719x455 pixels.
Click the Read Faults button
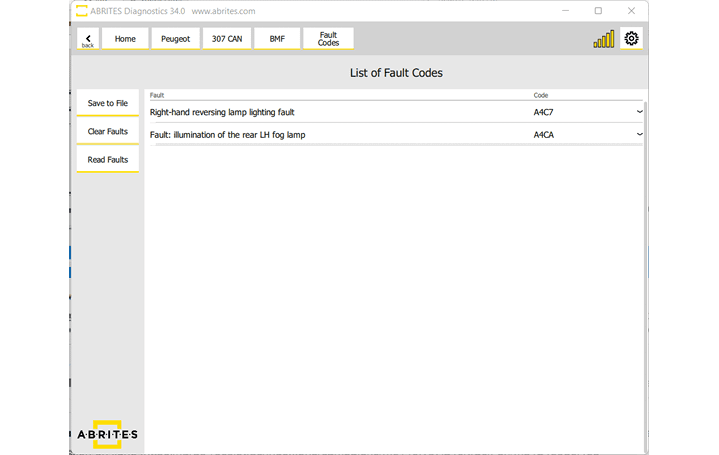coord(107,160)
